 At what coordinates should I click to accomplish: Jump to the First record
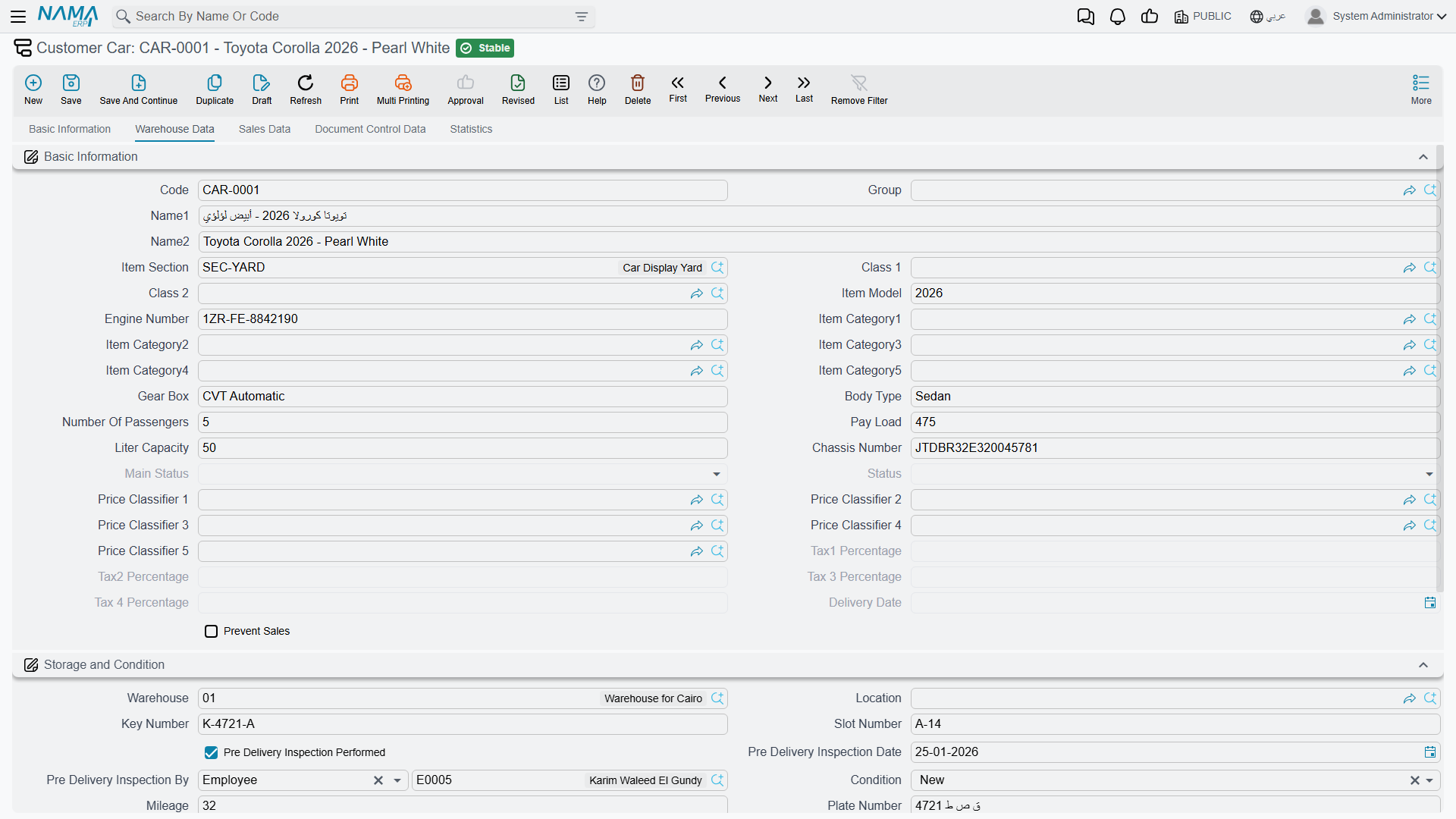(678, 88)
